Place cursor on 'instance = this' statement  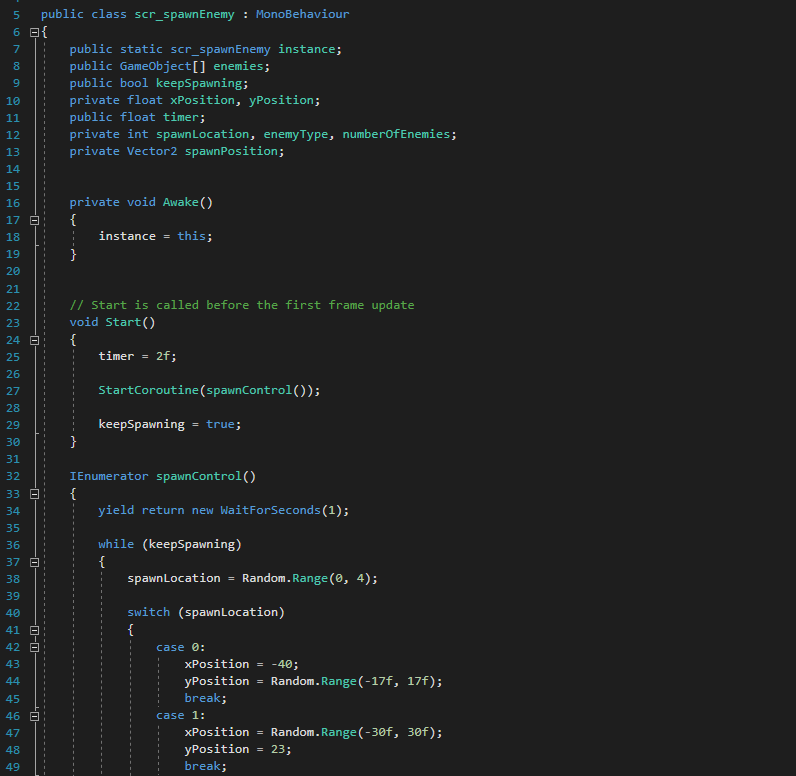[x=155, y=236]
